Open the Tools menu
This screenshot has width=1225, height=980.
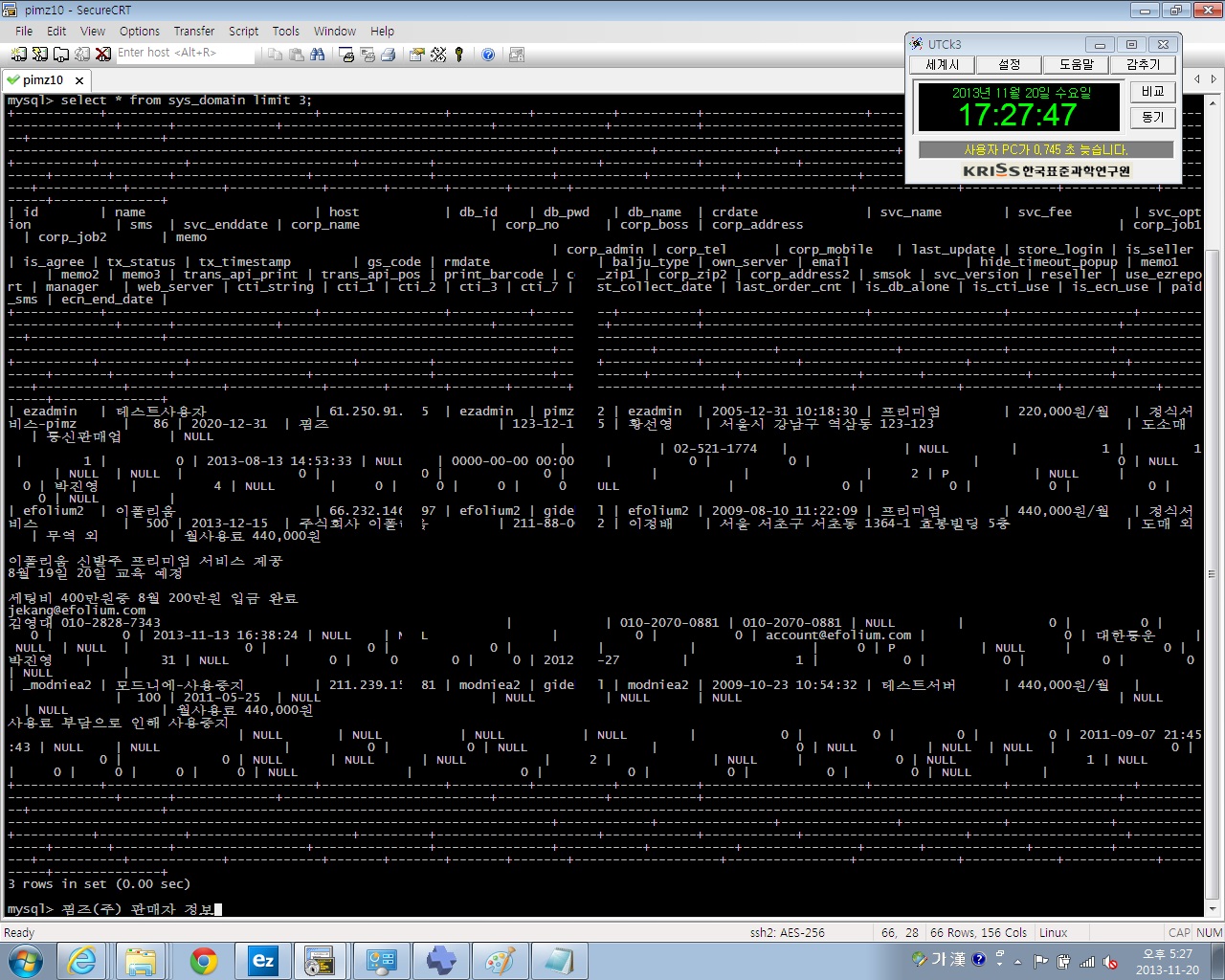[286, 31]
